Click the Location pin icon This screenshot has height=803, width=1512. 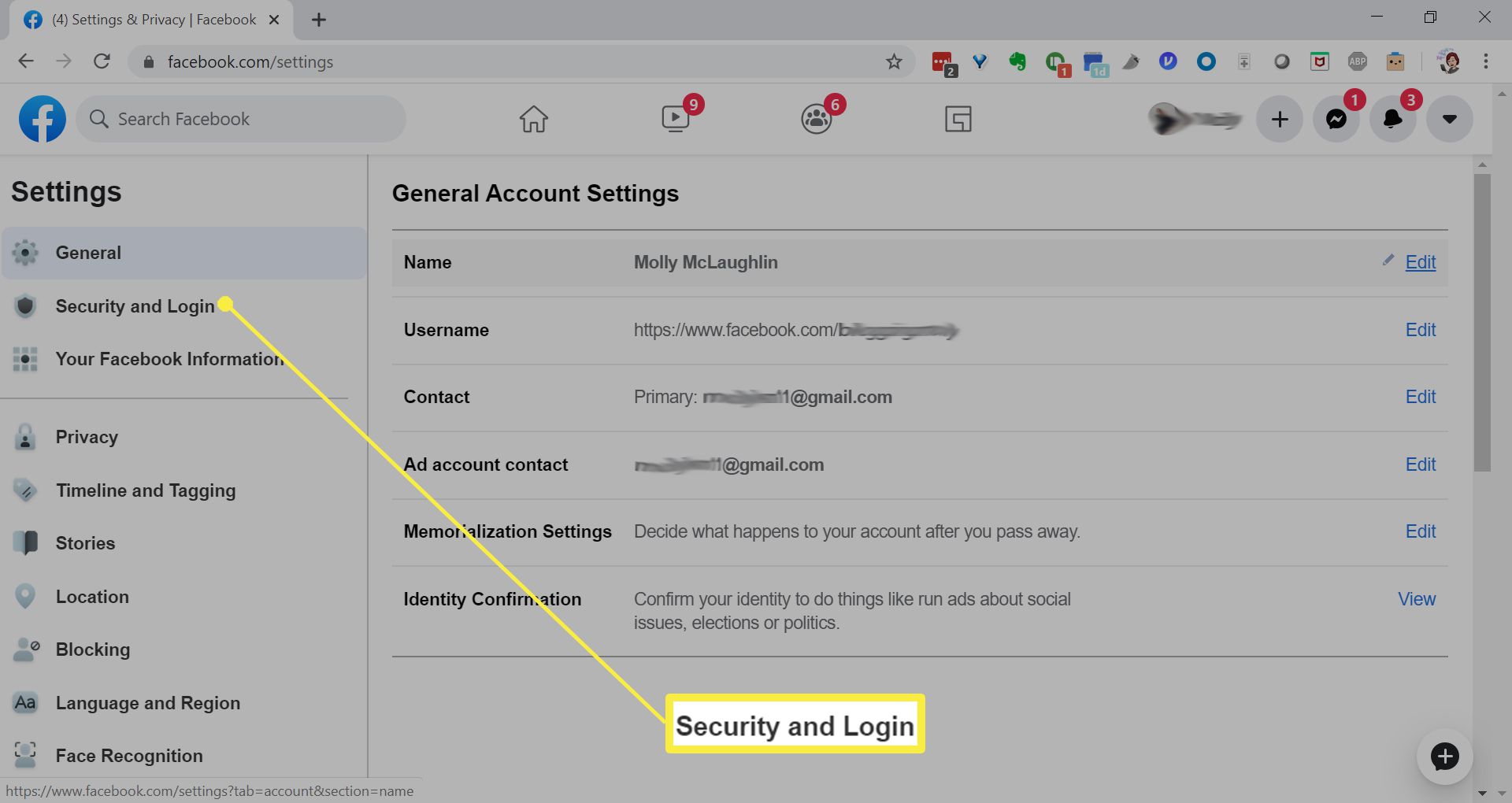coord(25,597)
